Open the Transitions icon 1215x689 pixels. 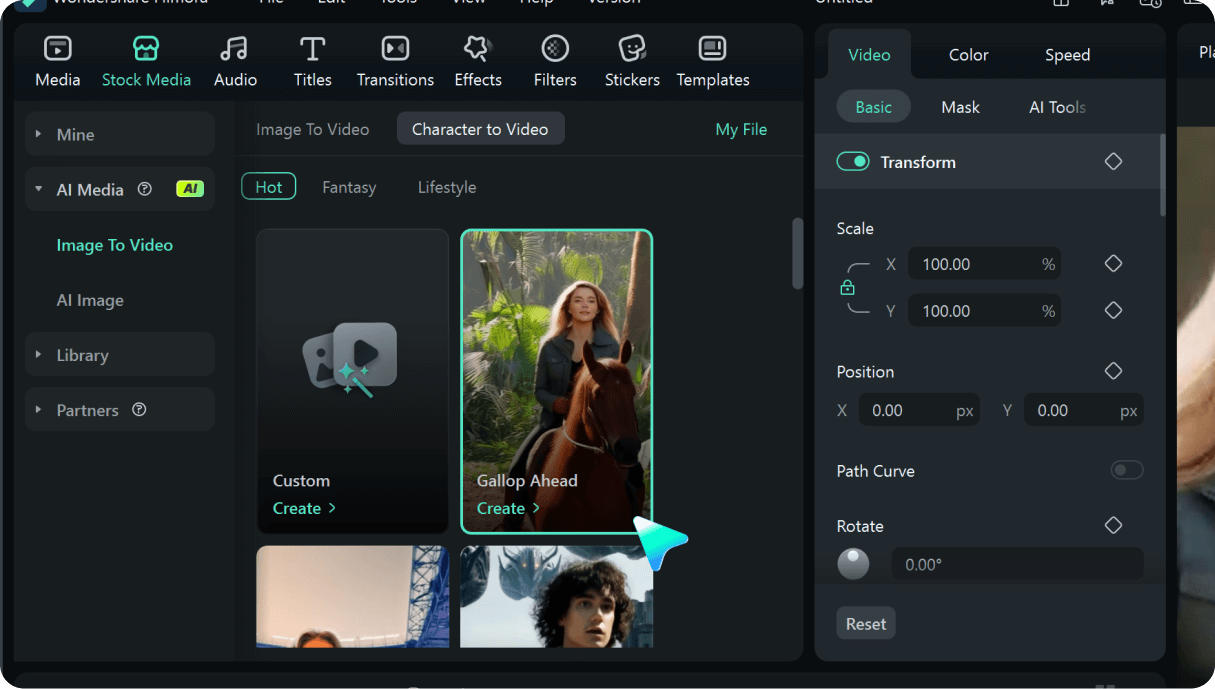(395, 48)
